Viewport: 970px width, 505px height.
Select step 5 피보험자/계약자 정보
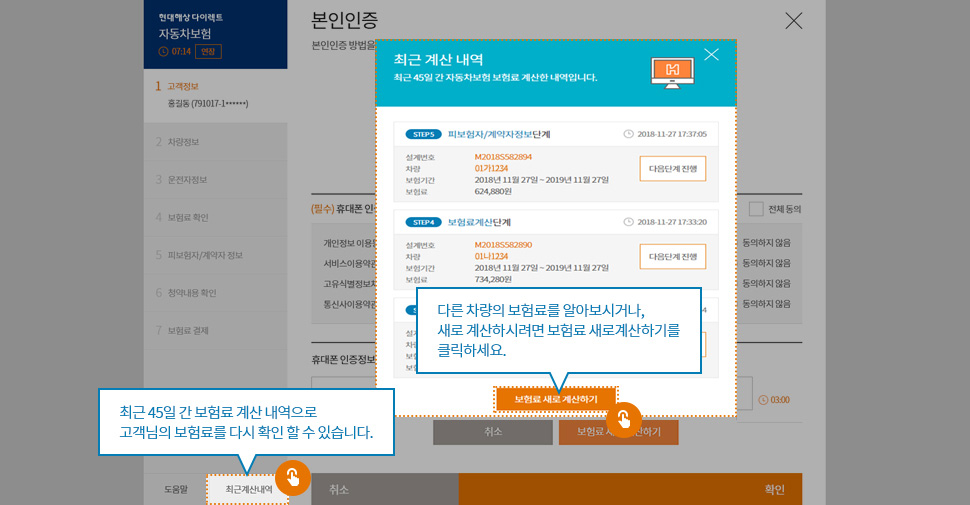[x=215, y=255]
